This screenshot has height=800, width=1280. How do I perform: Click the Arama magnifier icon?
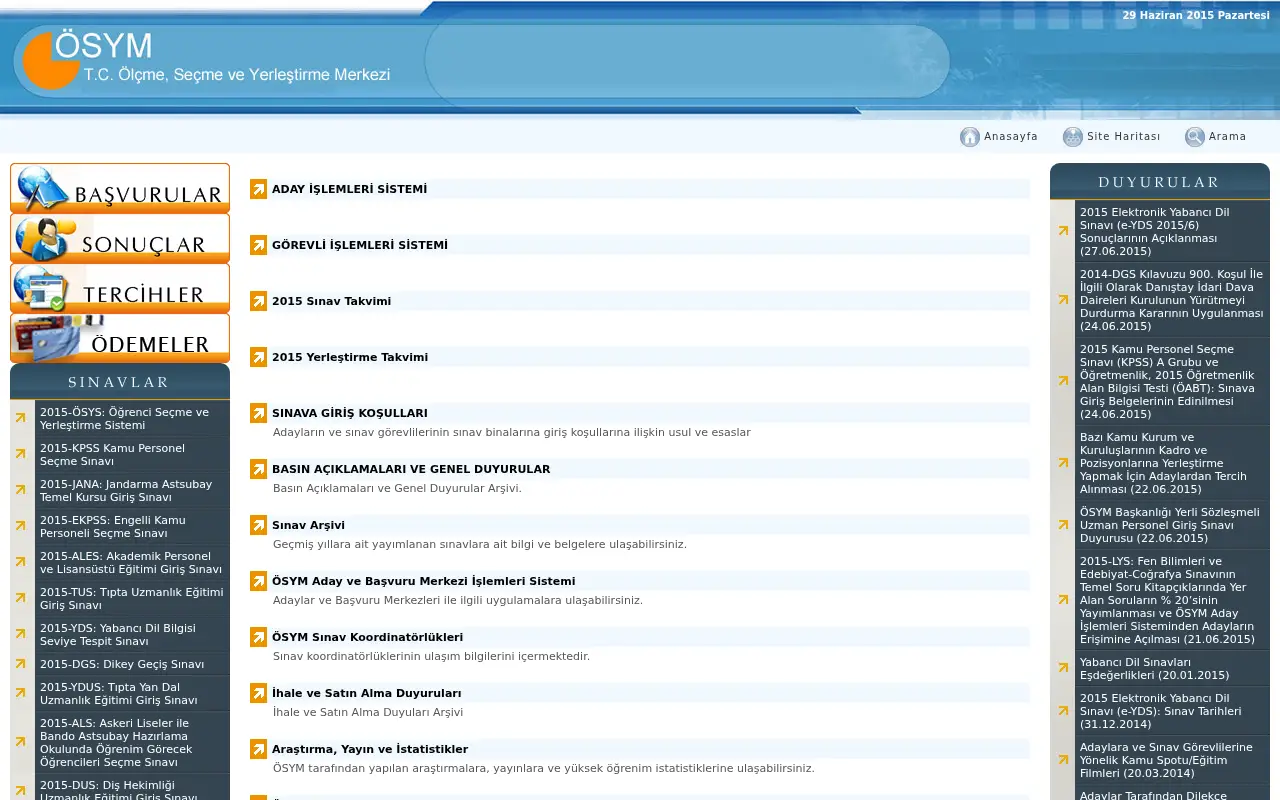[x=1195, y=137]
